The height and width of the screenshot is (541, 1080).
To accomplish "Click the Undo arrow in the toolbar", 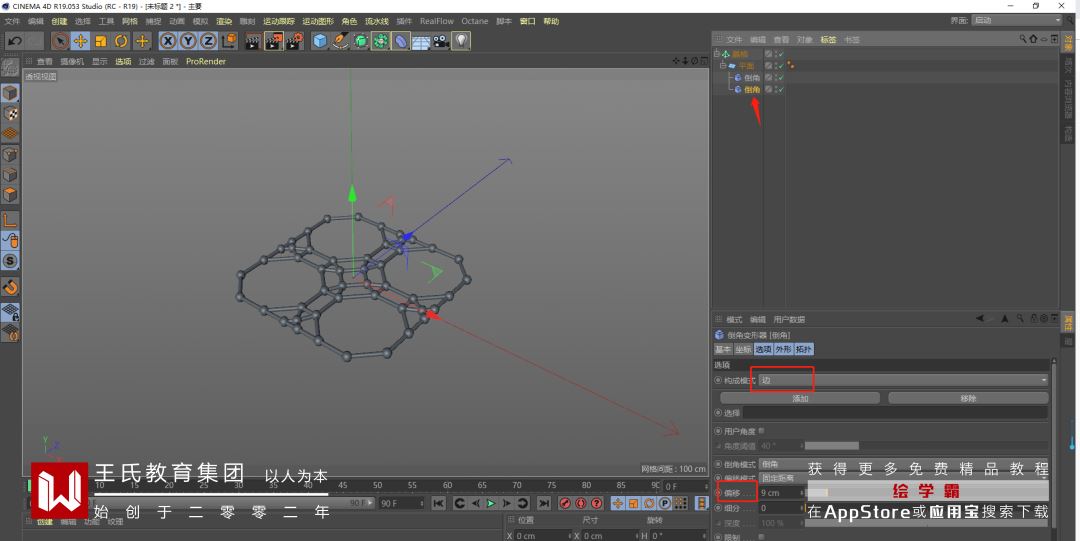I will 14,41.
